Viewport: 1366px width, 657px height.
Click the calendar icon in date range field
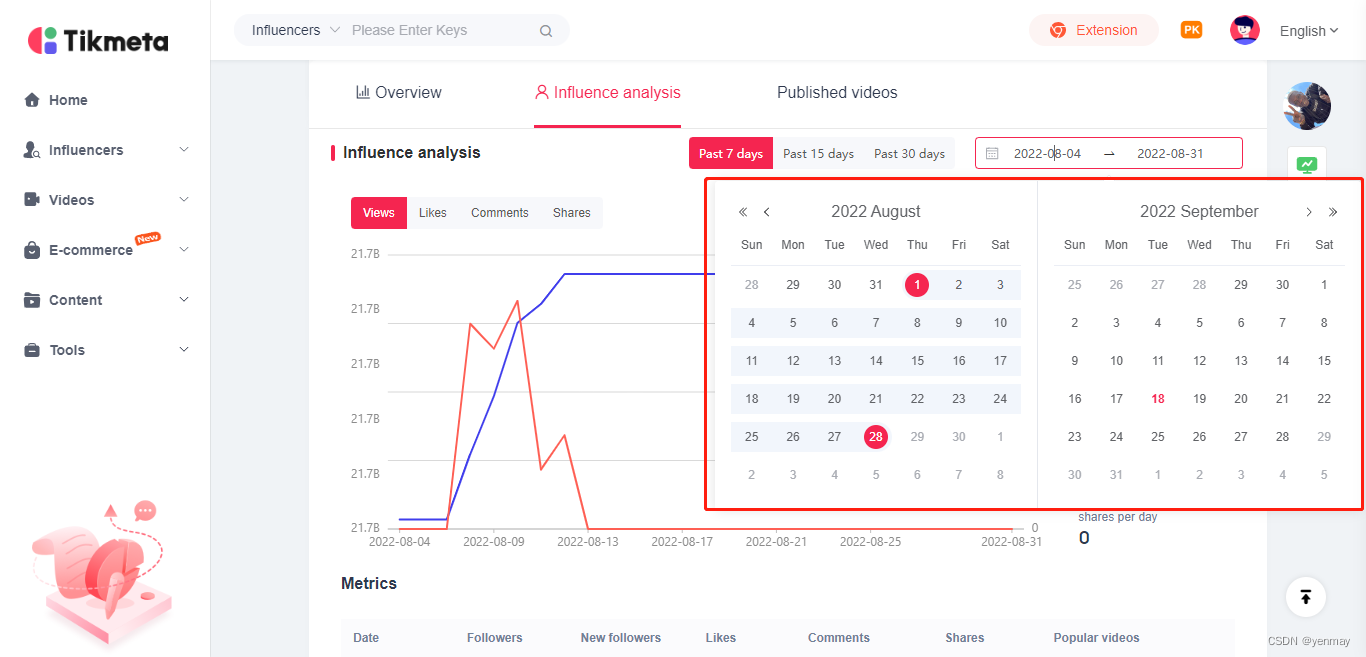[992, 153]
